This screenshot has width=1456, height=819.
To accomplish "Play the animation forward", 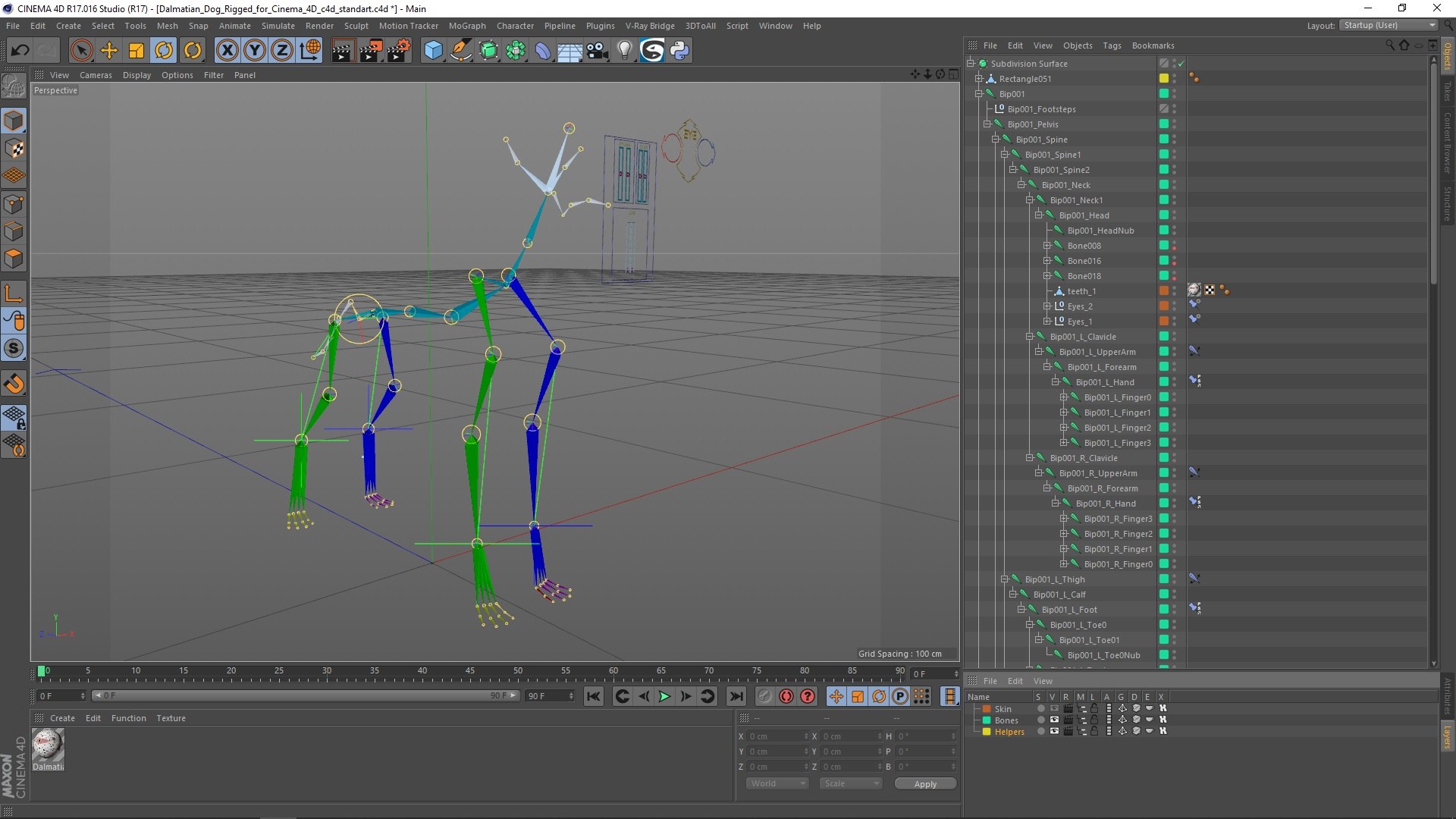I will click(x=664, y=696).
